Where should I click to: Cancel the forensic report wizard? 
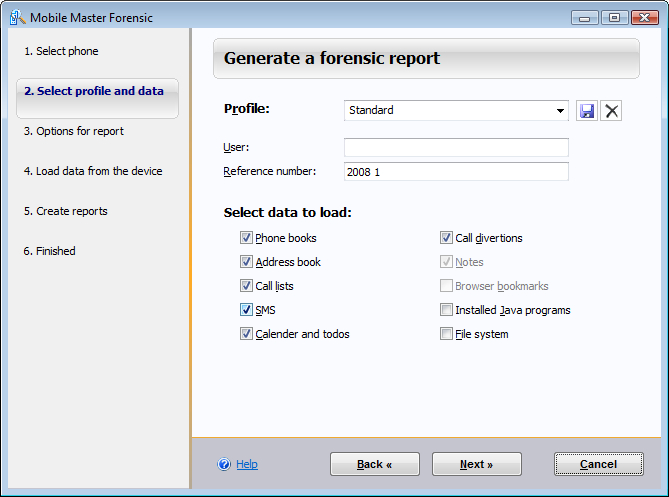598,464
